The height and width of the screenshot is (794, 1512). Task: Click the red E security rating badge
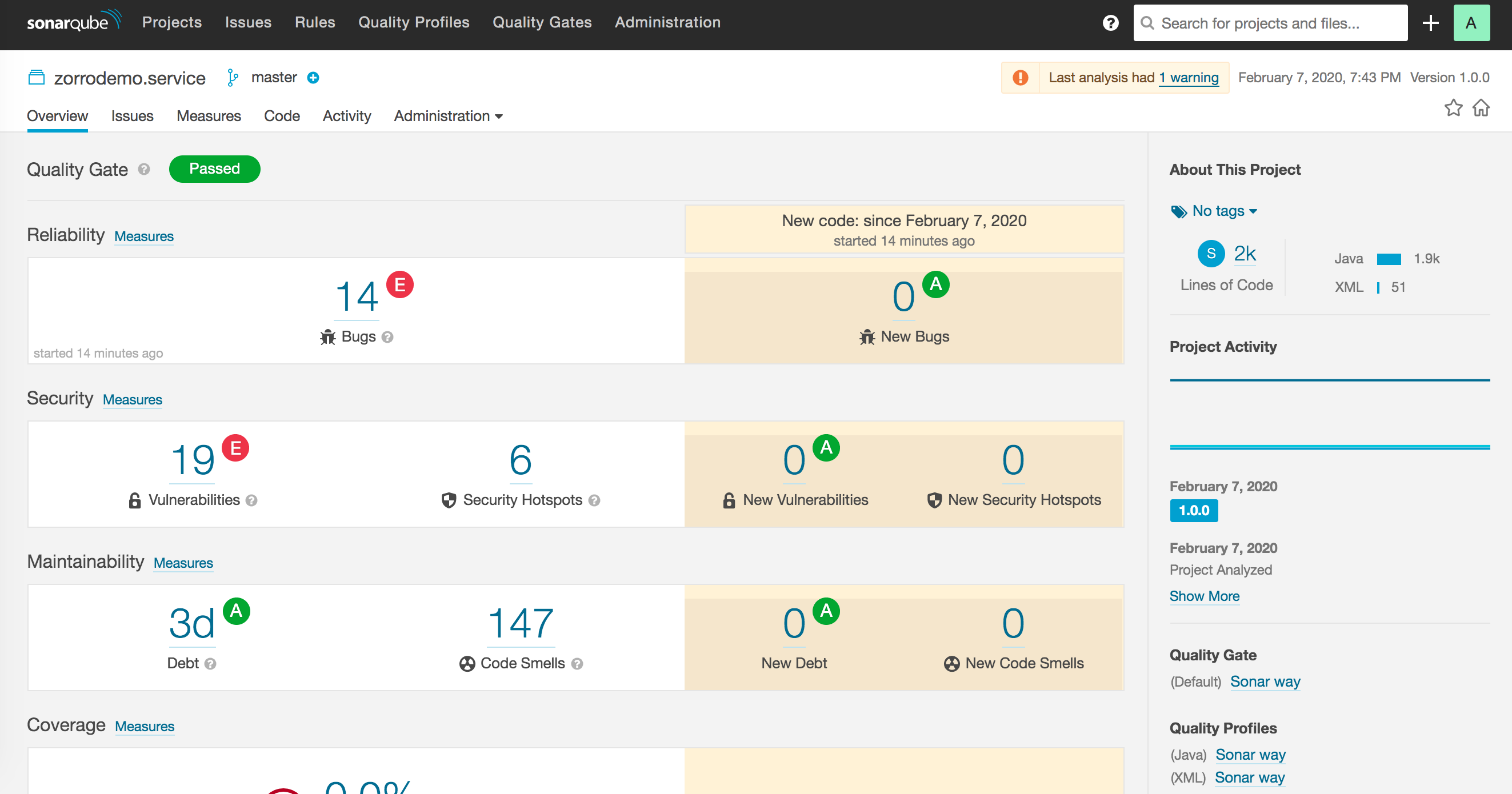(x=235, y=448)
